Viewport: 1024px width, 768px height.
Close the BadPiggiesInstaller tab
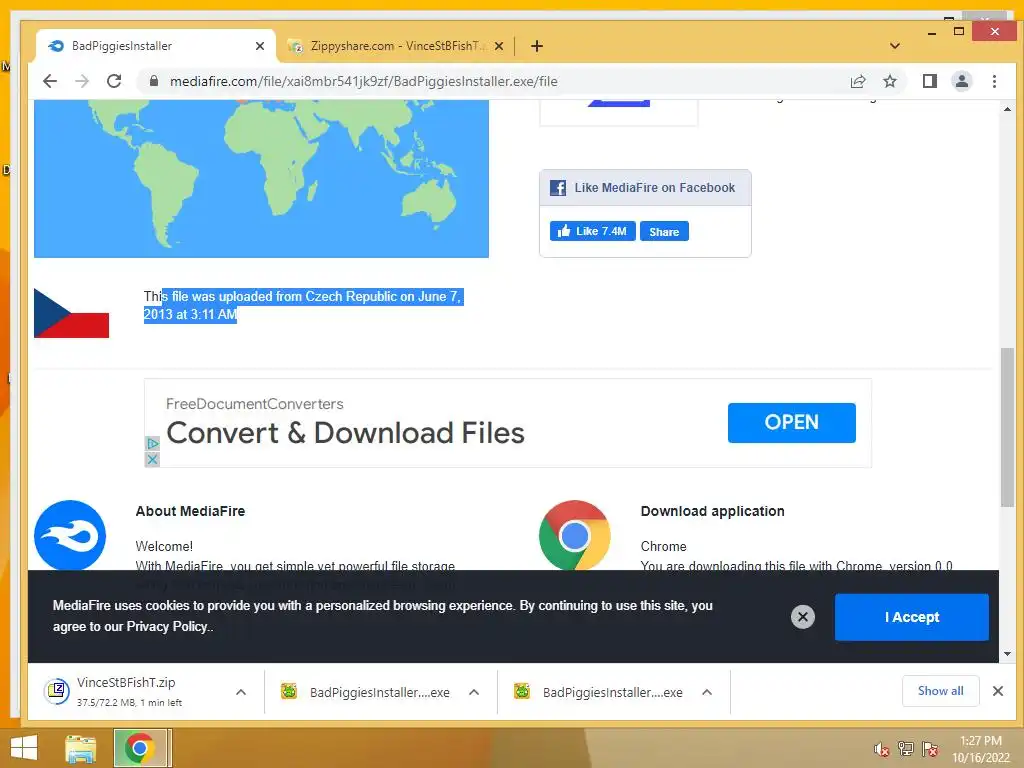(x=260, y=46)
